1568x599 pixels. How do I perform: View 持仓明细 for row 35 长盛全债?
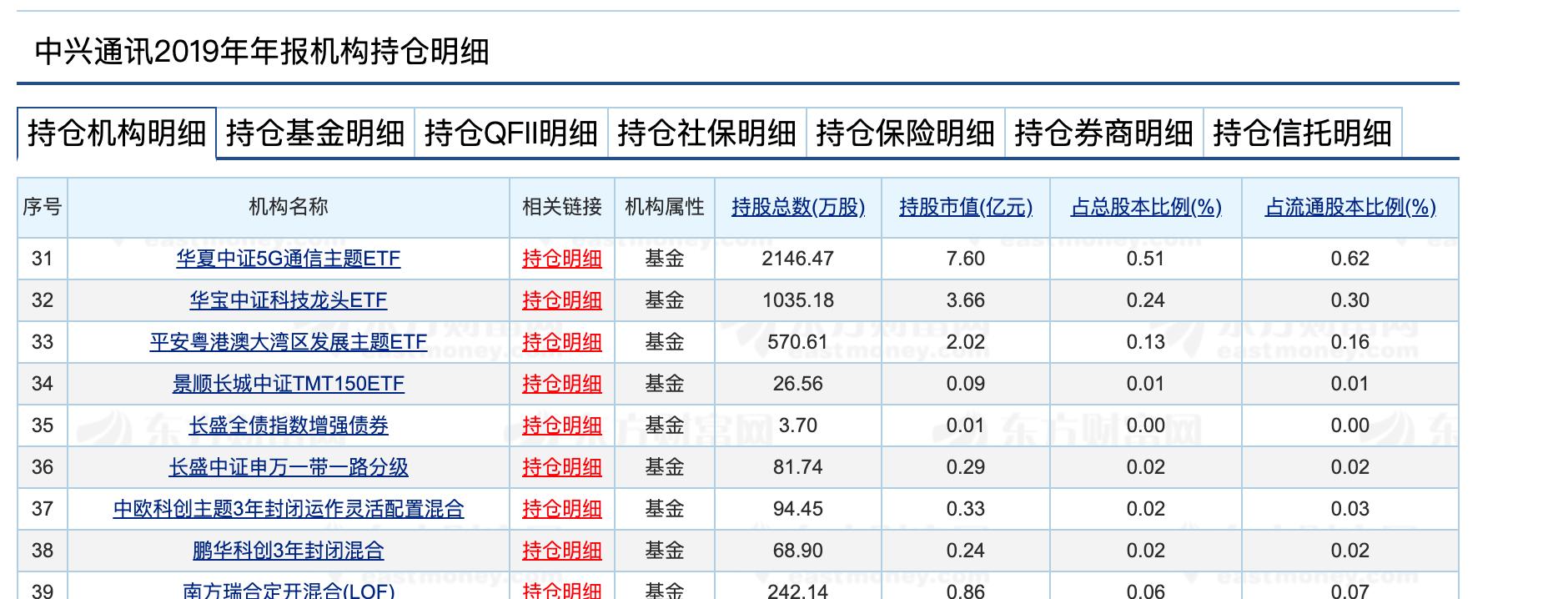562,425
